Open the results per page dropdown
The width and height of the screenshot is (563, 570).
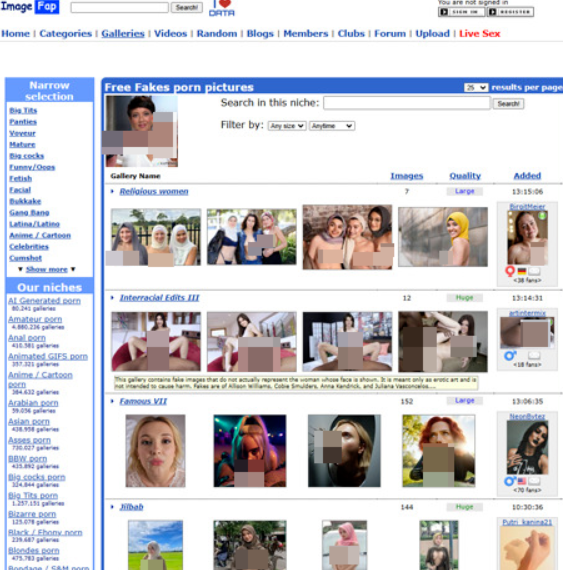click(x=476, y=88)
